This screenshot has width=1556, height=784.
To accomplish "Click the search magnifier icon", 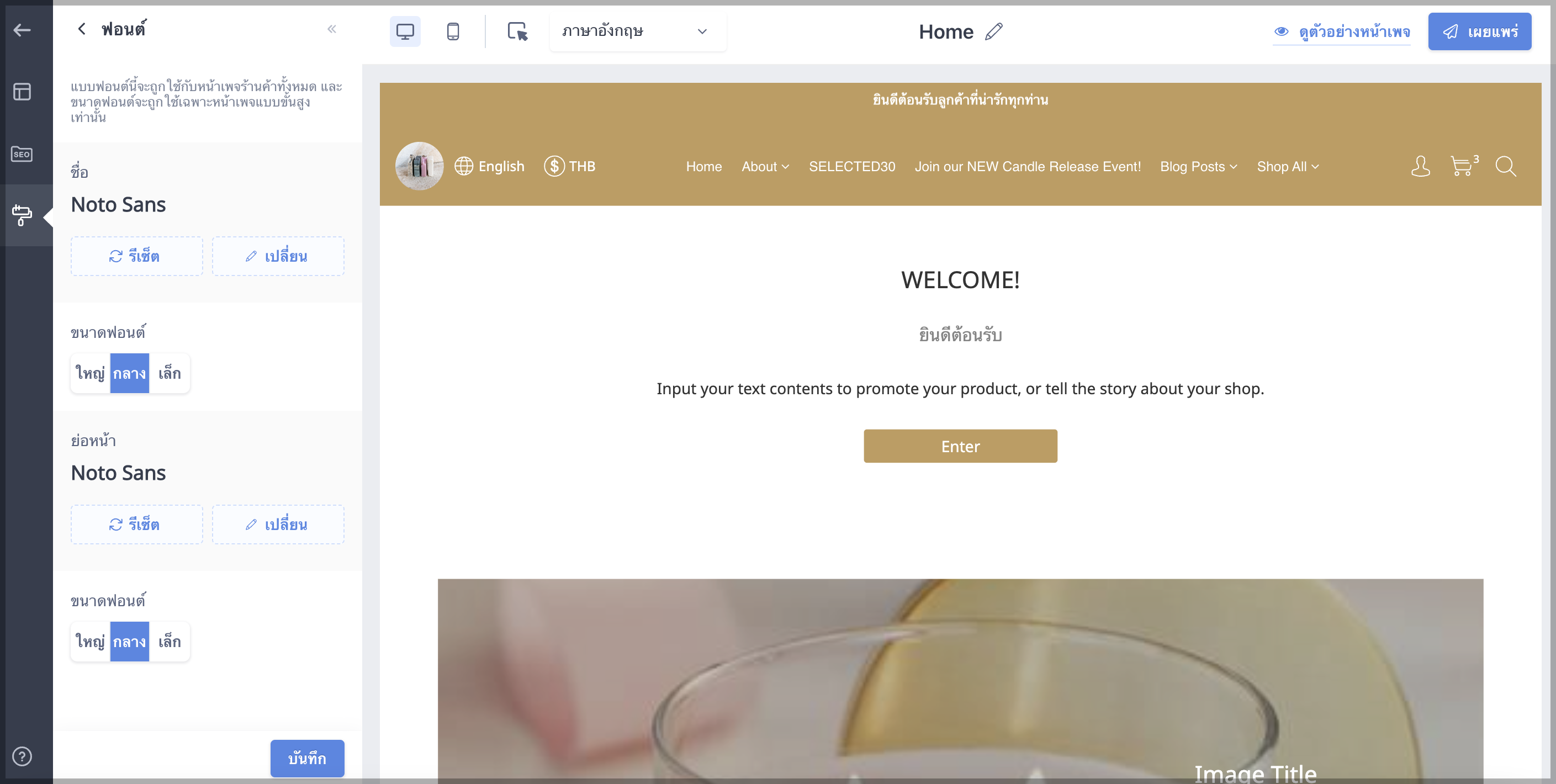I will [x=1505, y=166].
